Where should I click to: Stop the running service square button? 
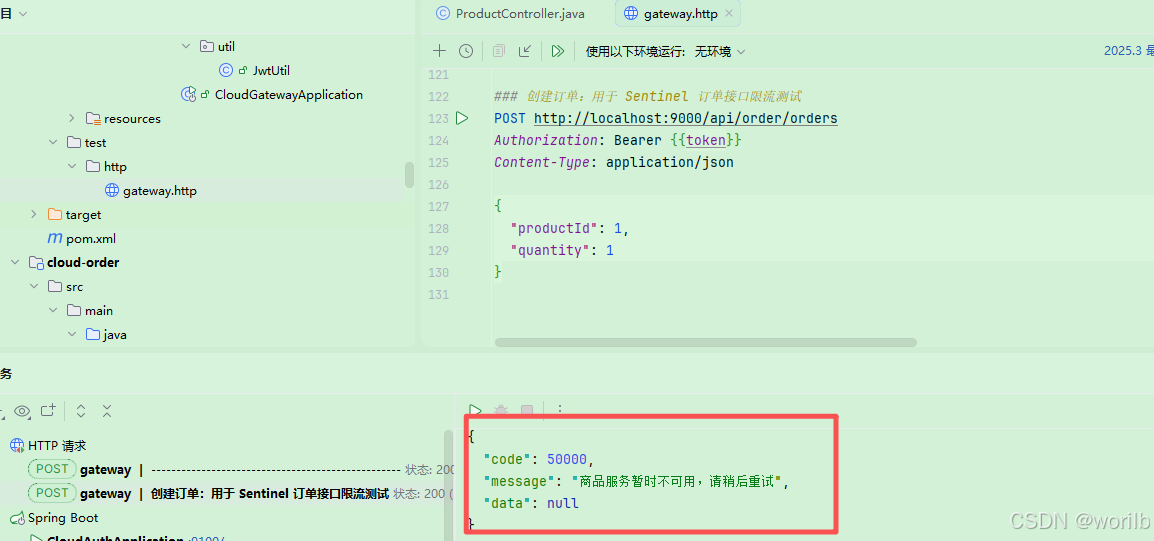527,410
